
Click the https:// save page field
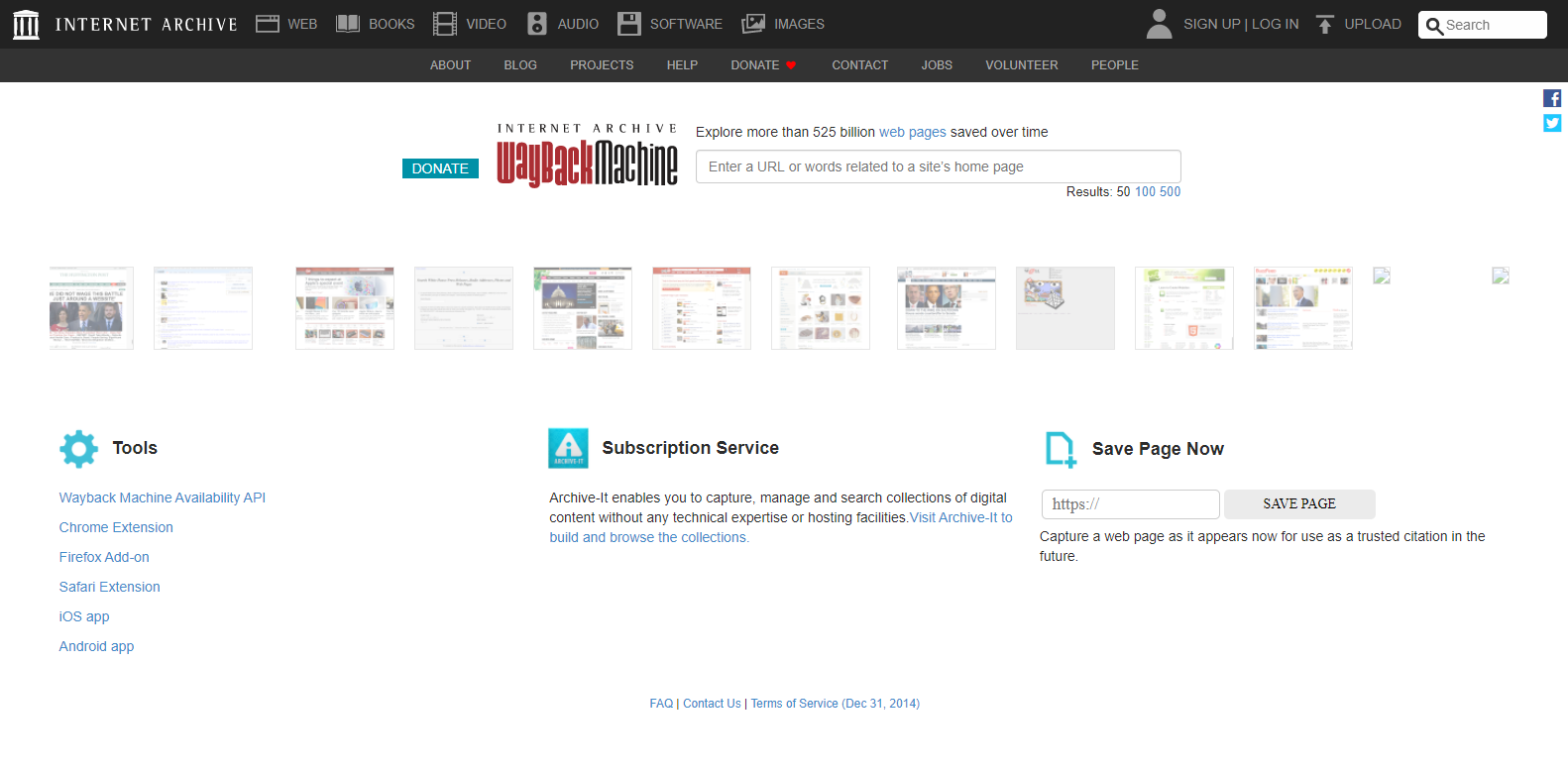1131,504
